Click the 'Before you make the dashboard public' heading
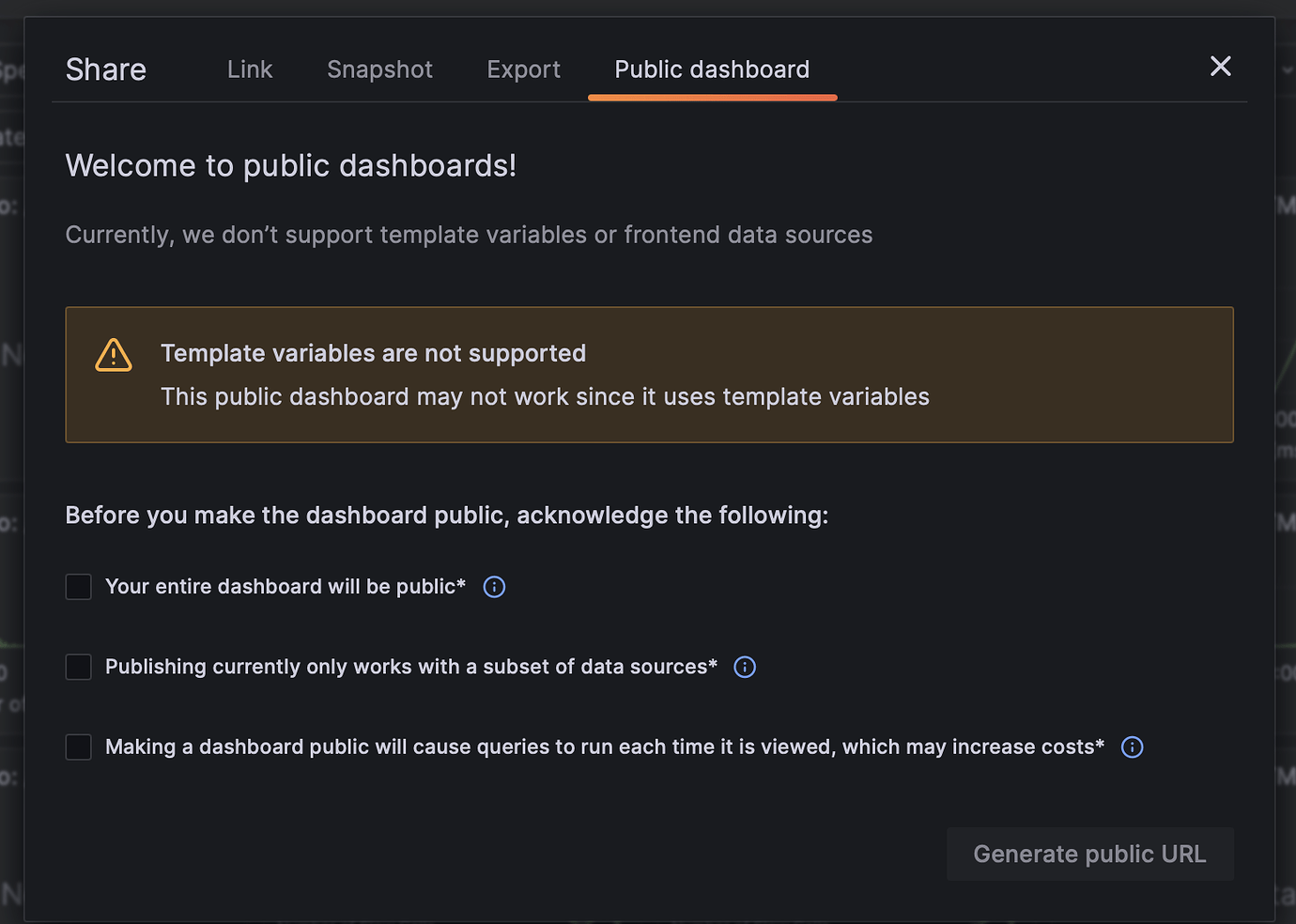The width and height of the screenshot is (1296, 924). coord(447,516)
